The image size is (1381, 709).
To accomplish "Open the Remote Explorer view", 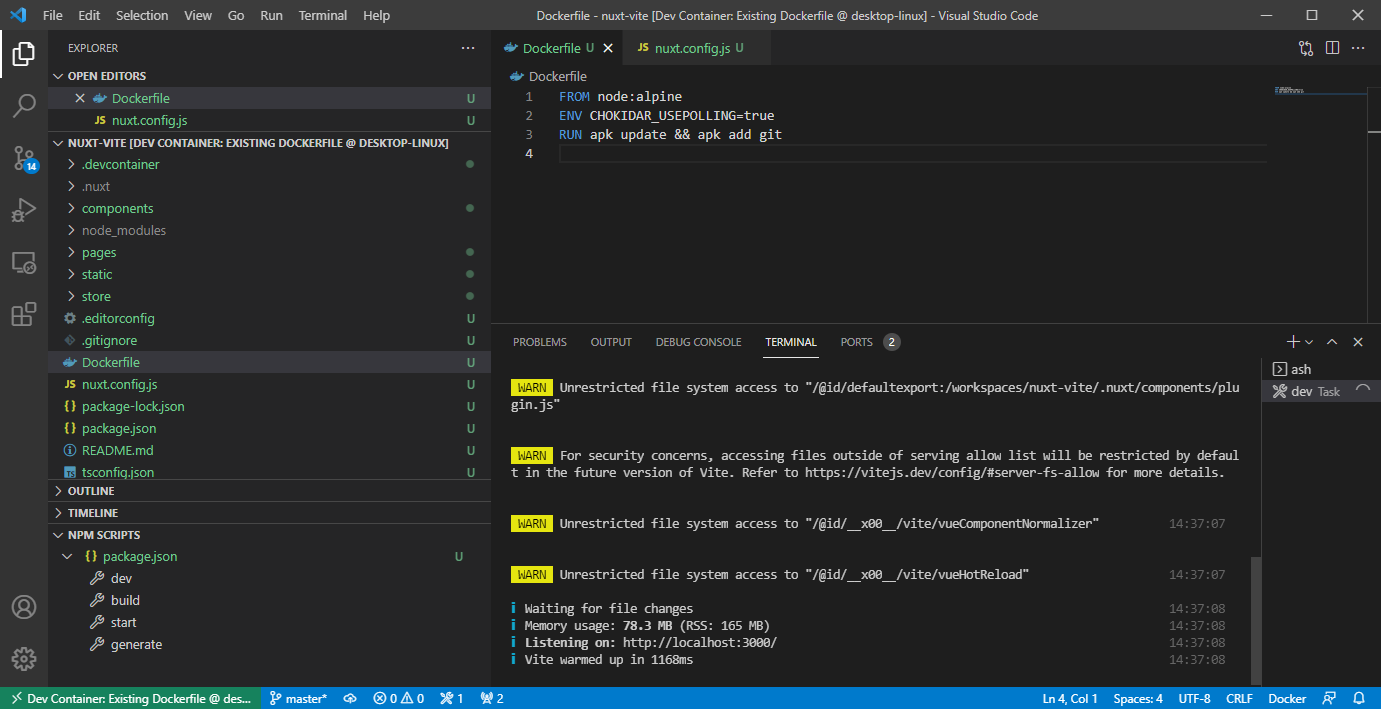I will coord(24,263).
